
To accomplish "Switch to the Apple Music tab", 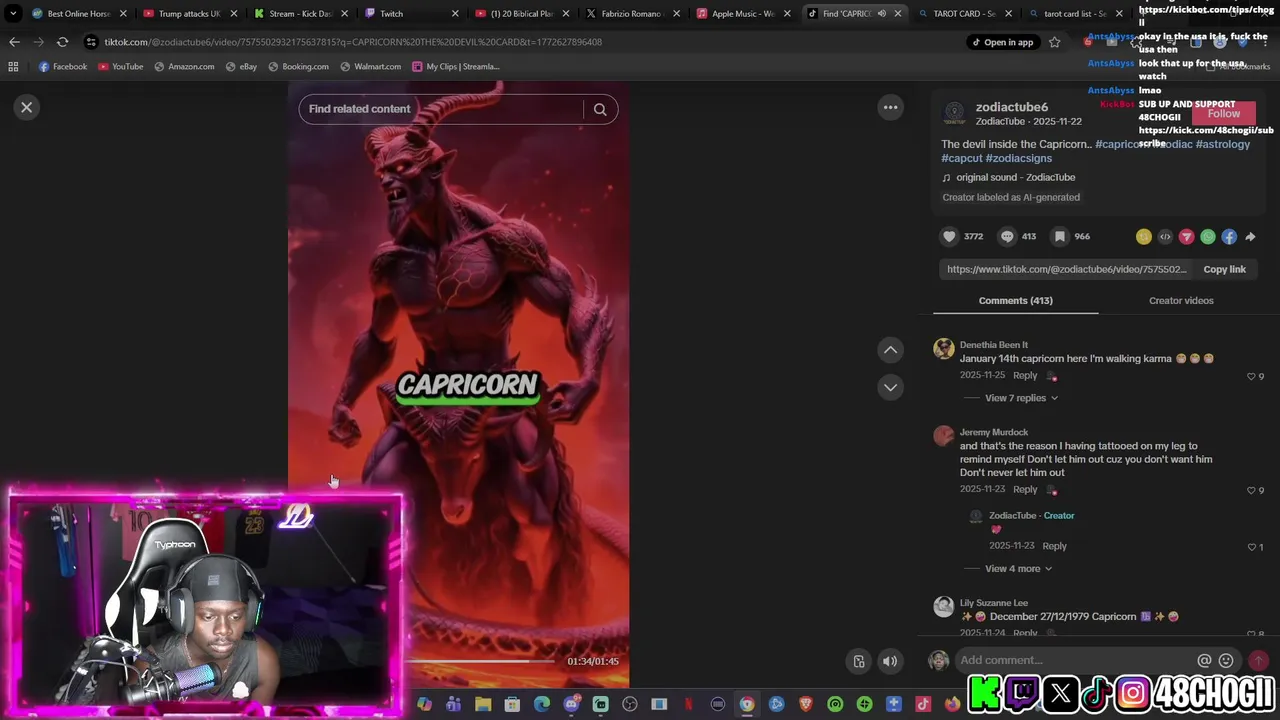I will 742,14.
